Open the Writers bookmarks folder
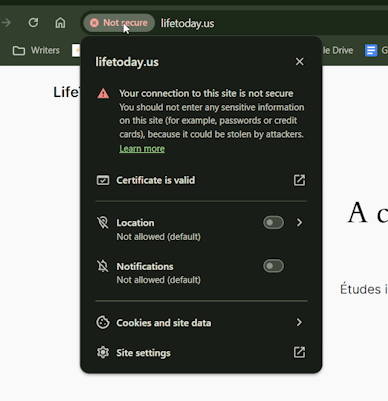 pyautogui.click(x=36, y=50)
